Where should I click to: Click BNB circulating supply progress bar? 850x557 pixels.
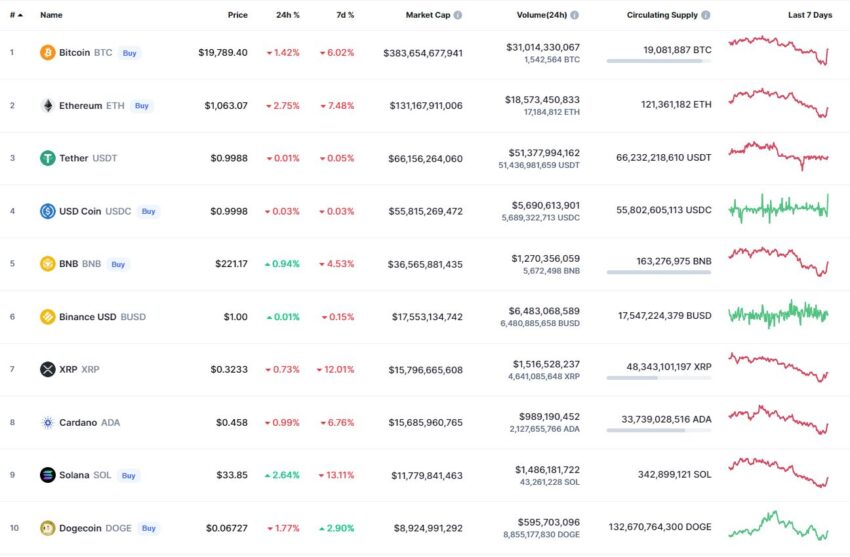pos(659,272)
